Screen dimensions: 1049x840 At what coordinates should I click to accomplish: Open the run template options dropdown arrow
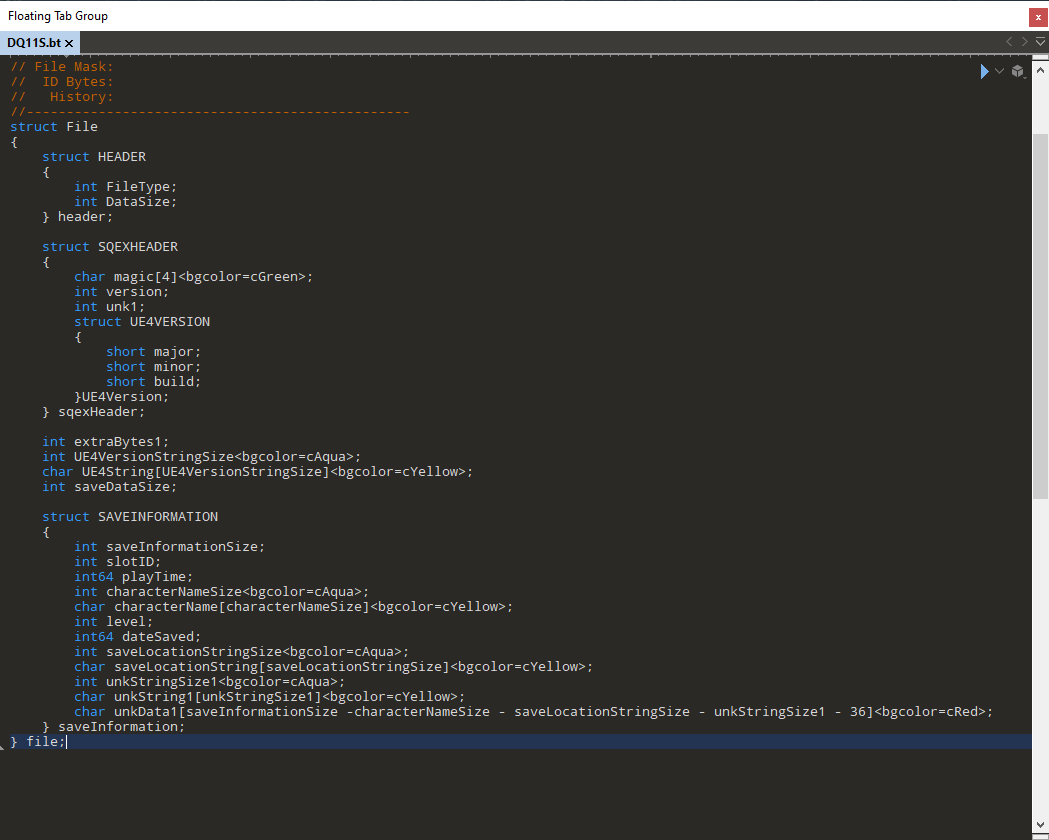[999, 71]
